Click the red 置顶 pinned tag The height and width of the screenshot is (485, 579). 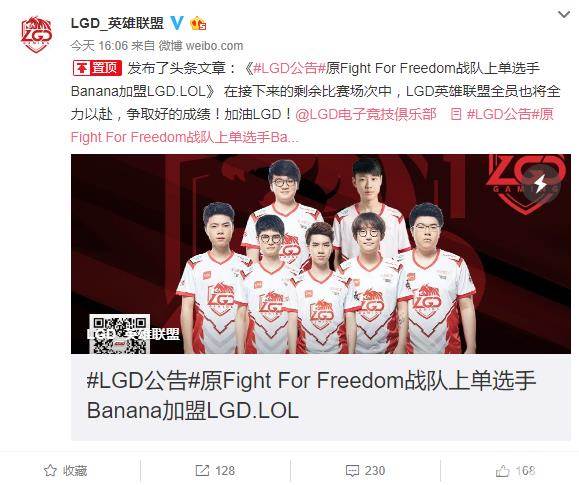(x=97, y=68)
